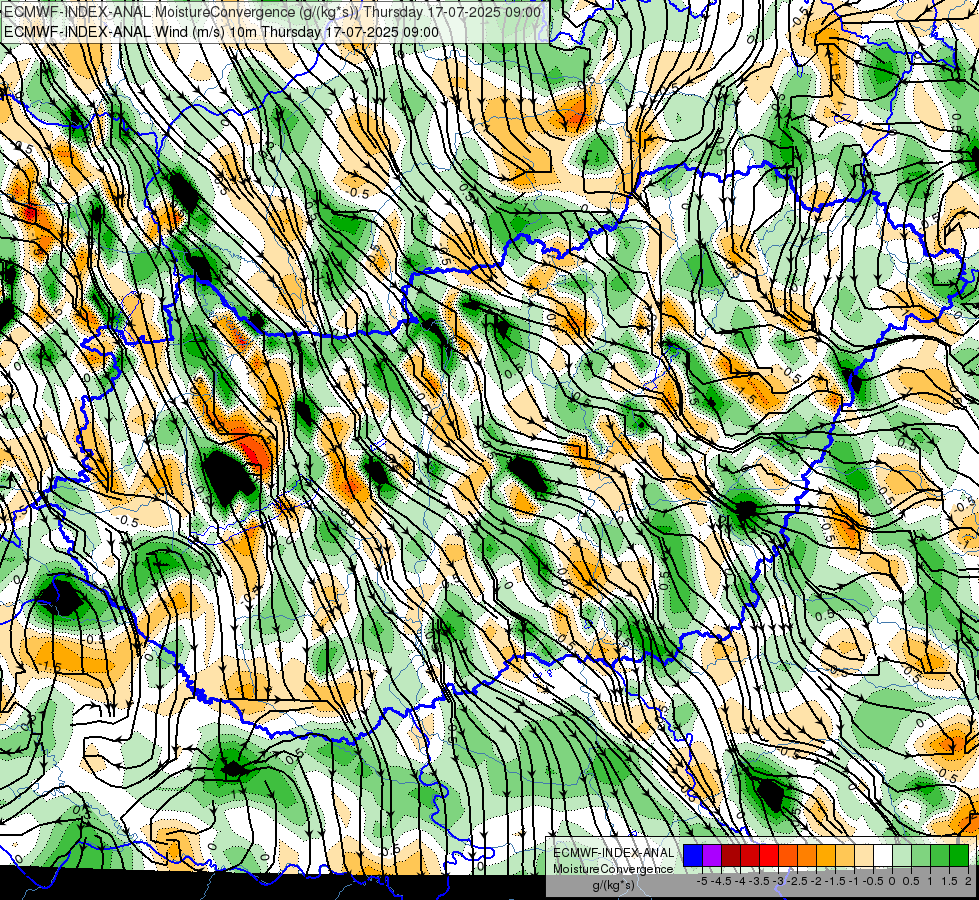Select the light orange swatch between -1.5 and -1

click(845, 856)
